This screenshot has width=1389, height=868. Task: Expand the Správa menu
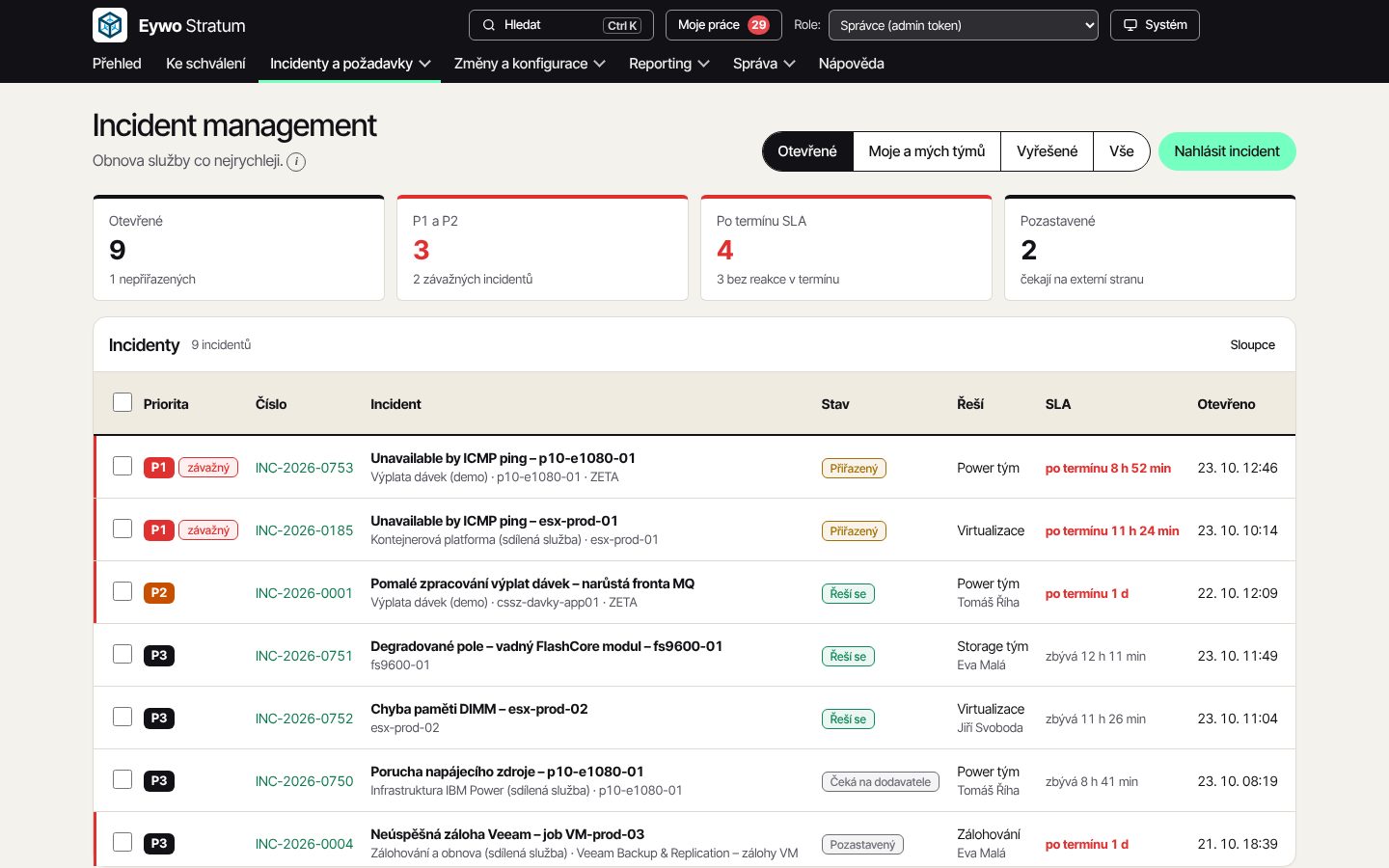[764, 64]
